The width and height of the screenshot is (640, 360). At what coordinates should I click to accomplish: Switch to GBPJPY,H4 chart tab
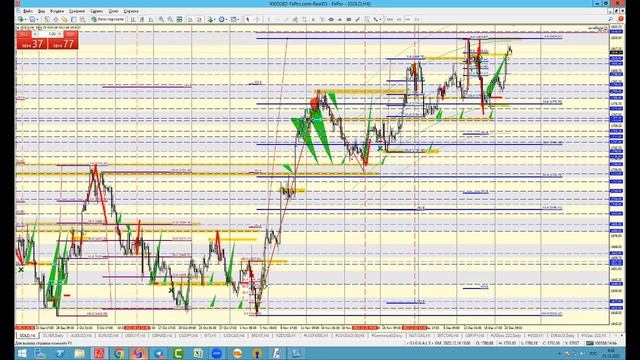pyautogui.click(x=475, y=336)
